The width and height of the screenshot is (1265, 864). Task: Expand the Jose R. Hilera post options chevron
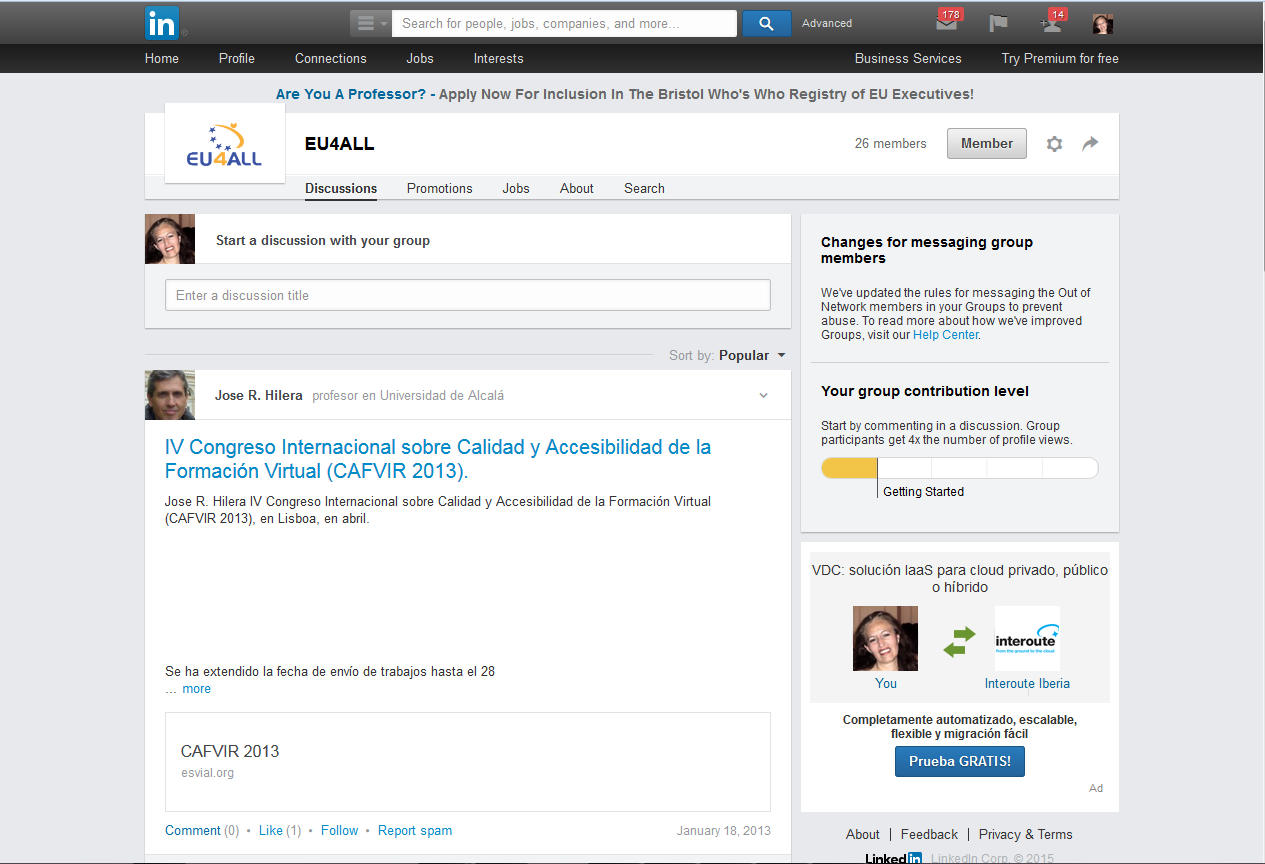763,395
